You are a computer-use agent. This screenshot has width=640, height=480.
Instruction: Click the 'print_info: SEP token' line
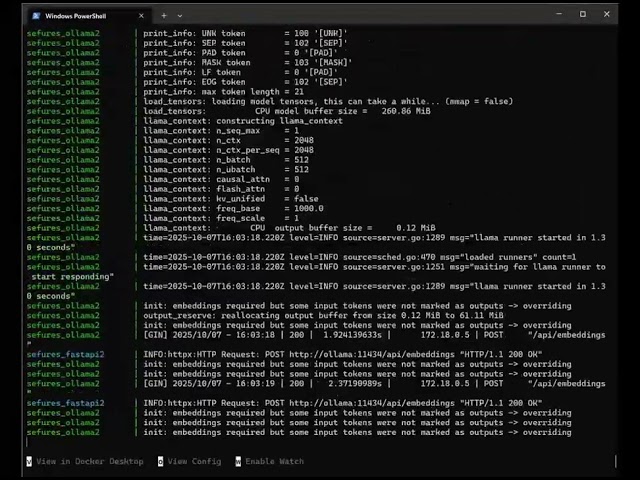click(245, 43)
